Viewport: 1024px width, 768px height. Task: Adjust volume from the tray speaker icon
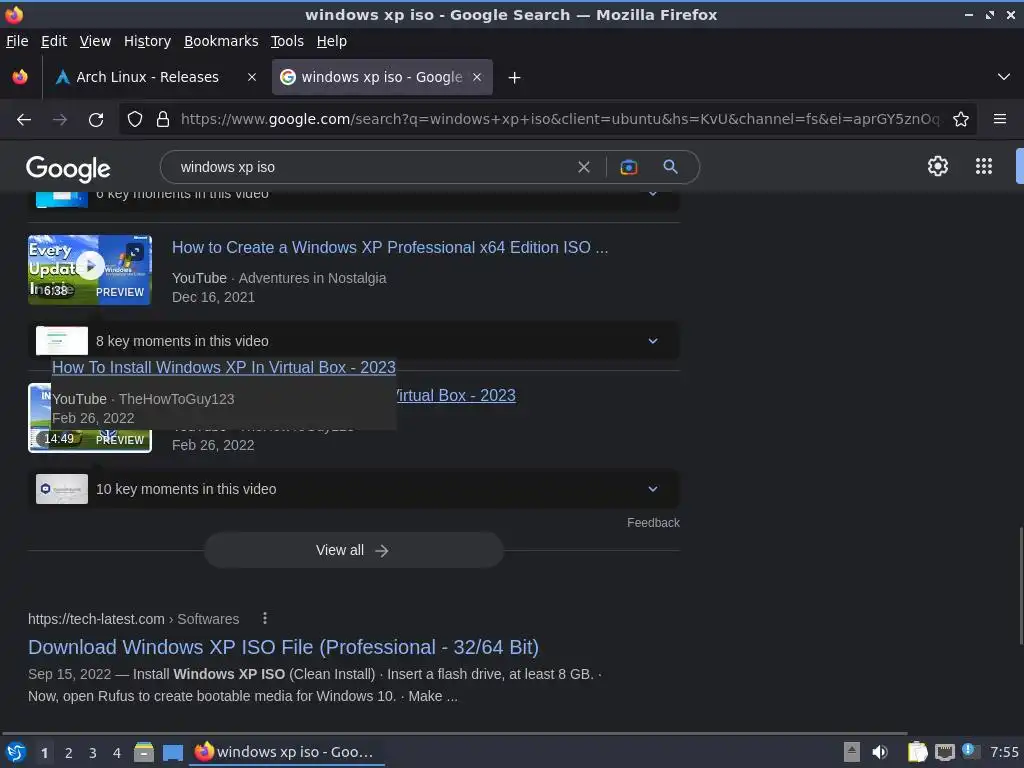click(x=880, y=752)
